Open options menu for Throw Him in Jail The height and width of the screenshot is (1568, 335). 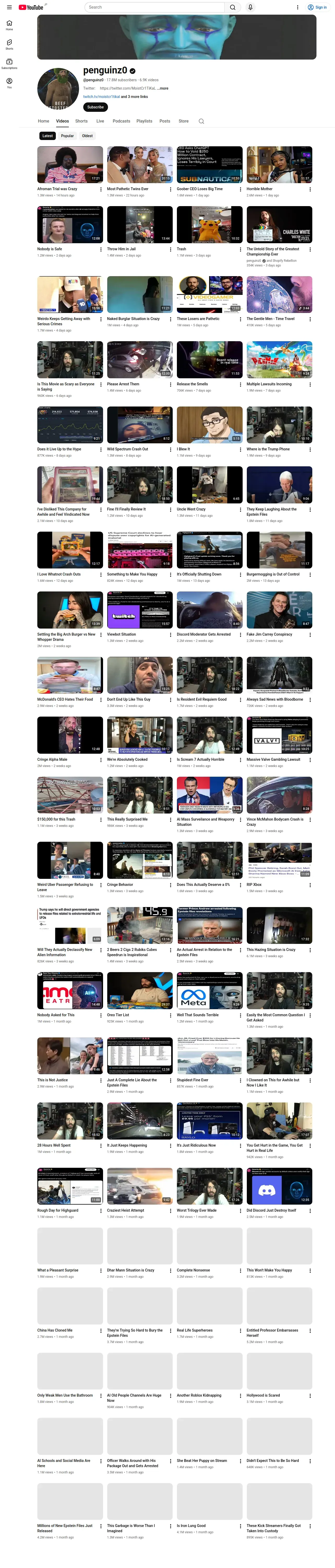pyautogui.click(x=170, y=249)
